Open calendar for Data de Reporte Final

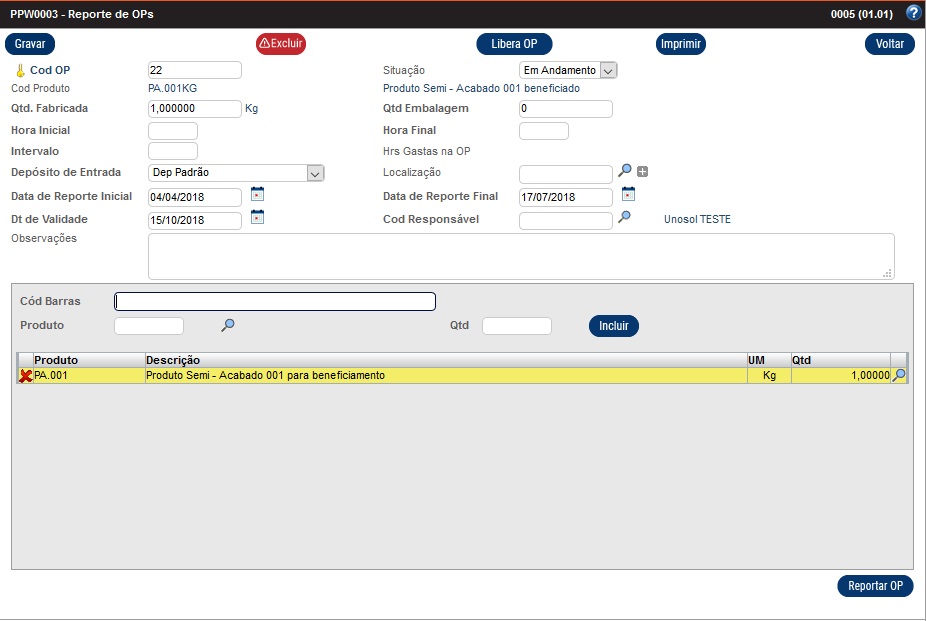coord(628,195)
